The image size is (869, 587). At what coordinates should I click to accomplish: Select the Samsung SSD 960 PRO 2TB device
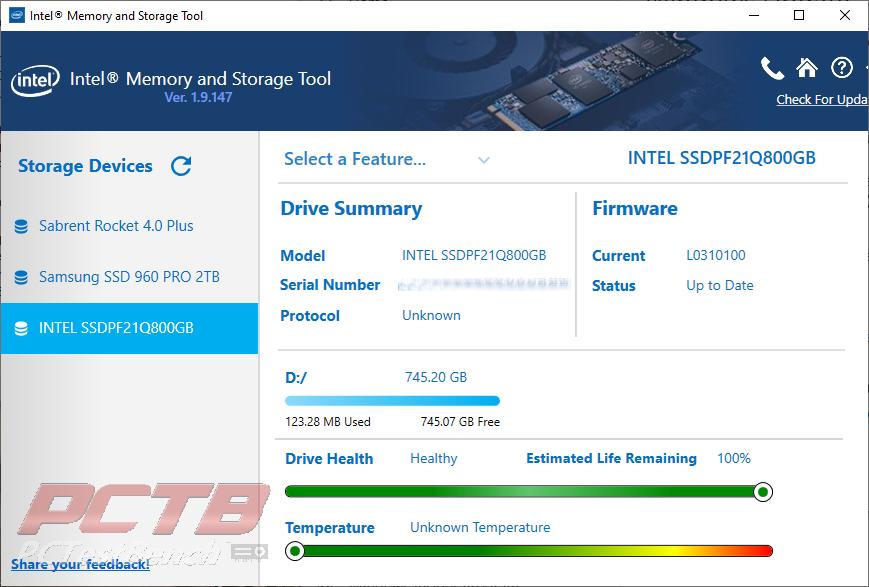(130, 277)
